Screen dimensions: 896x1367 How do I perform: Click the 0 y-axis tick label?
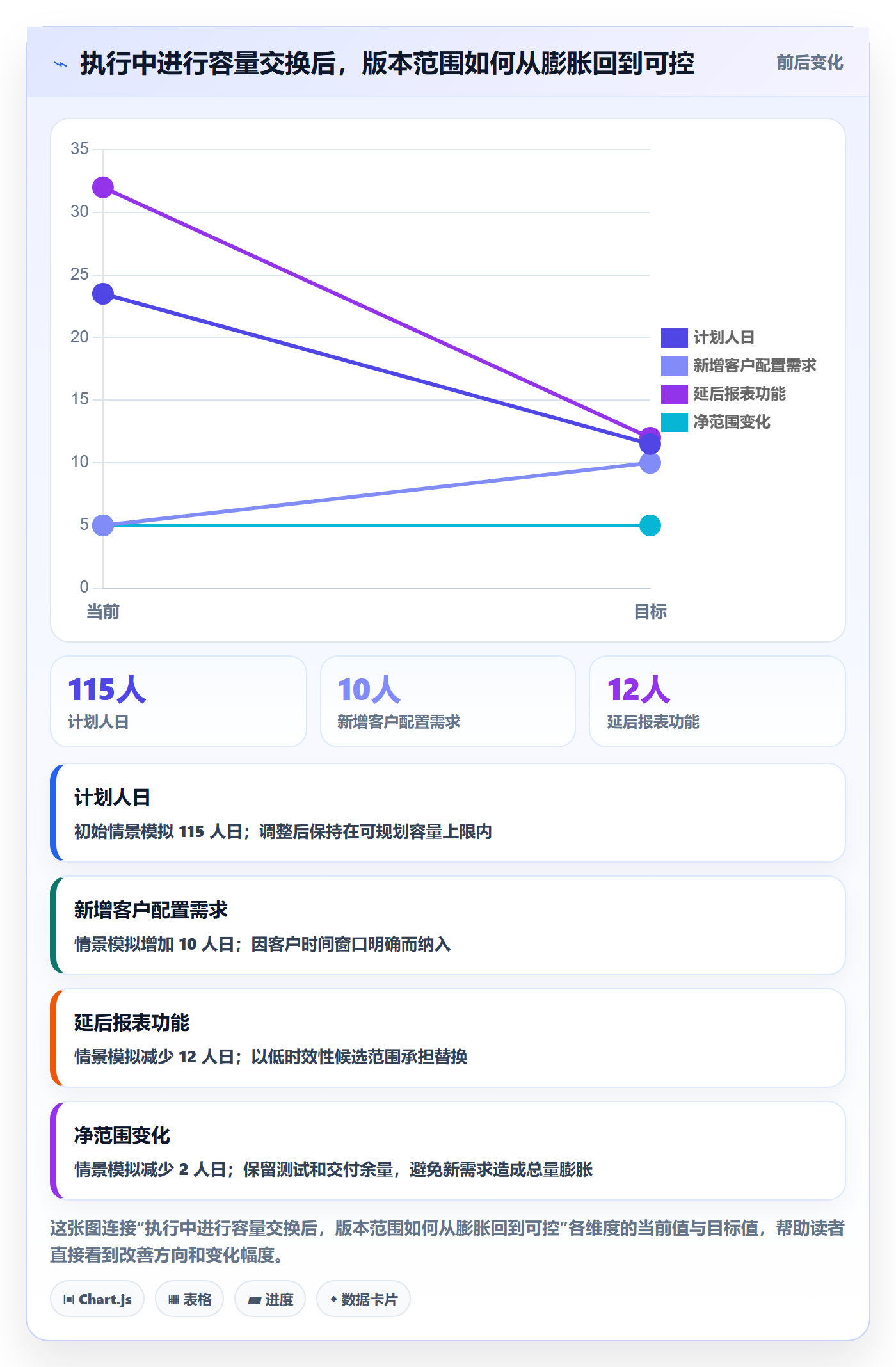coord(84,587)
